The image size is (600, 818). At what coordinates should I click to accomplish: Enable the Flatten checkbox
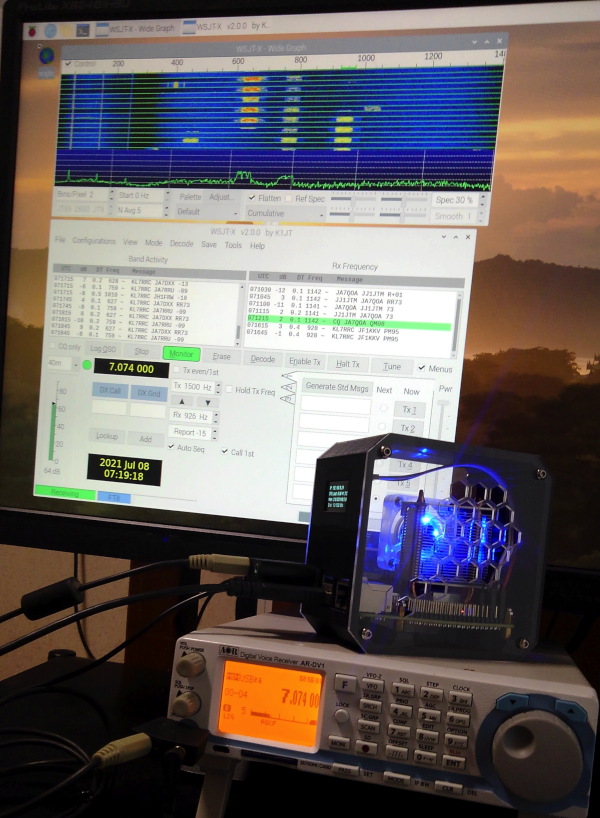coord(252,198)
